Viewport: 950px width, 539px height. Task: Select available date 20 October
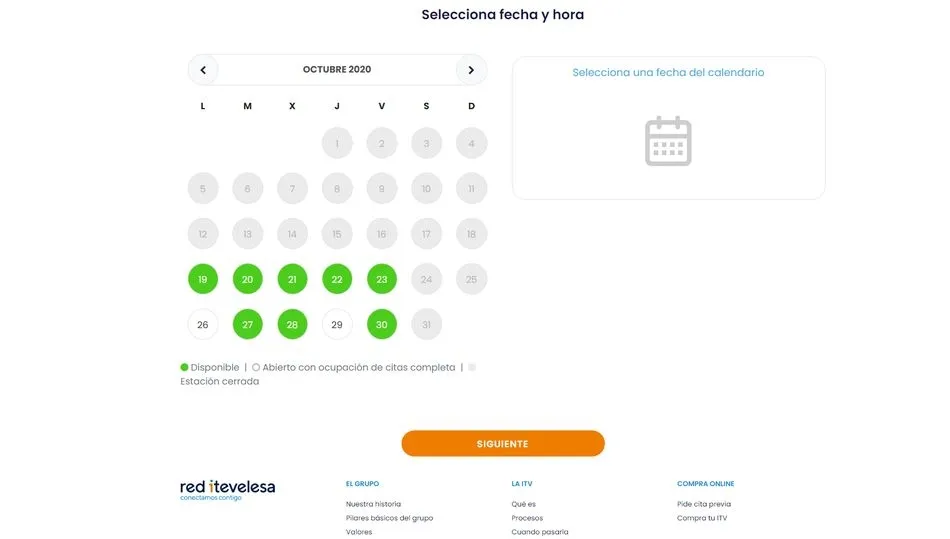click(247, 280)
